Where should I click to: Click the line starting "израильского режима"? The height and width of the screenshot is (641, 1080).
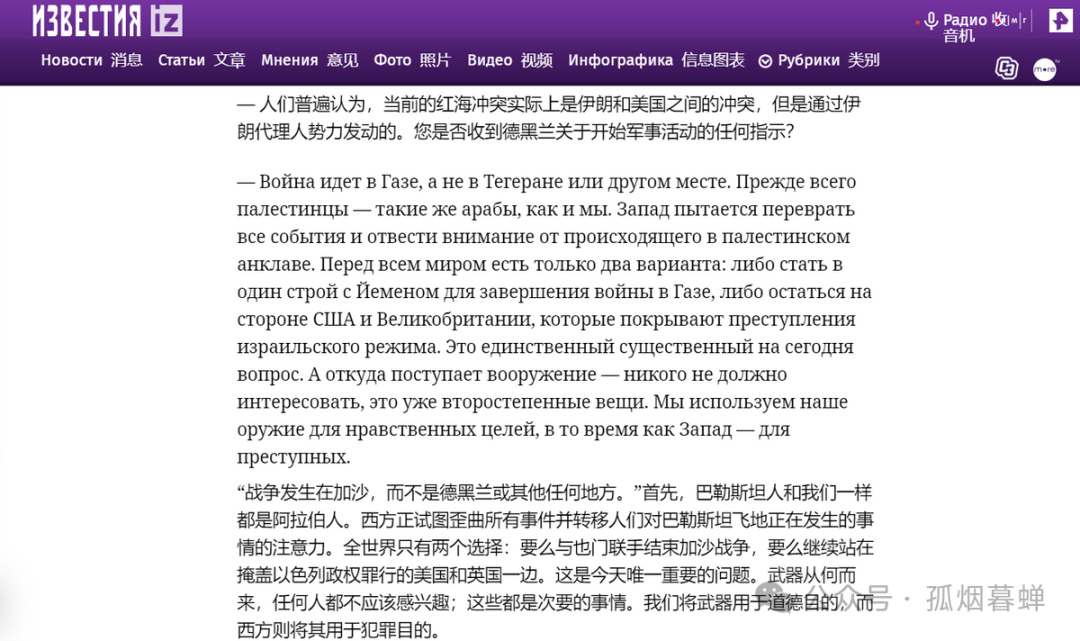(545, 347)
